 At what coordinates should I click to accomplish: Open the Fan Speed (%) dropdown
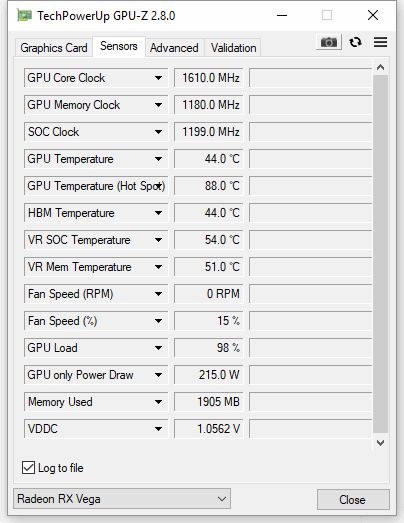158,321
